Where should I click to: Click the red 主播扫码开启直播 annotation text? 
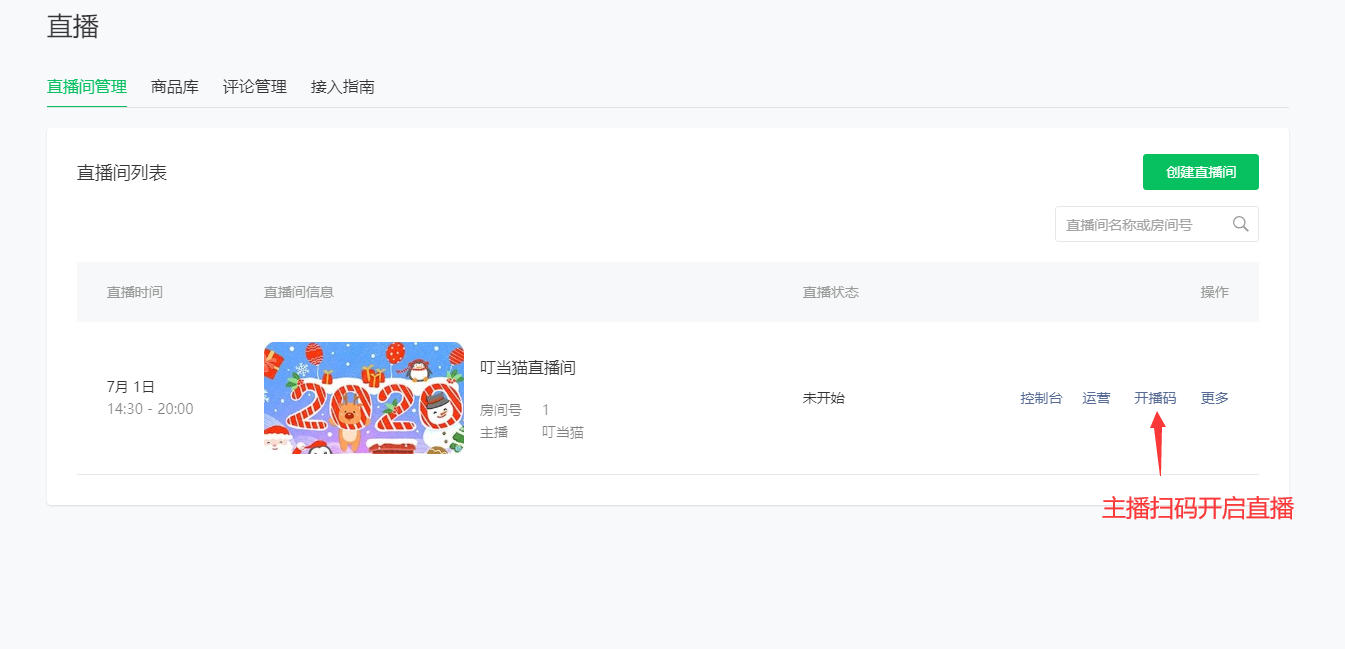pyautogui.click(x=1198, y=509)
